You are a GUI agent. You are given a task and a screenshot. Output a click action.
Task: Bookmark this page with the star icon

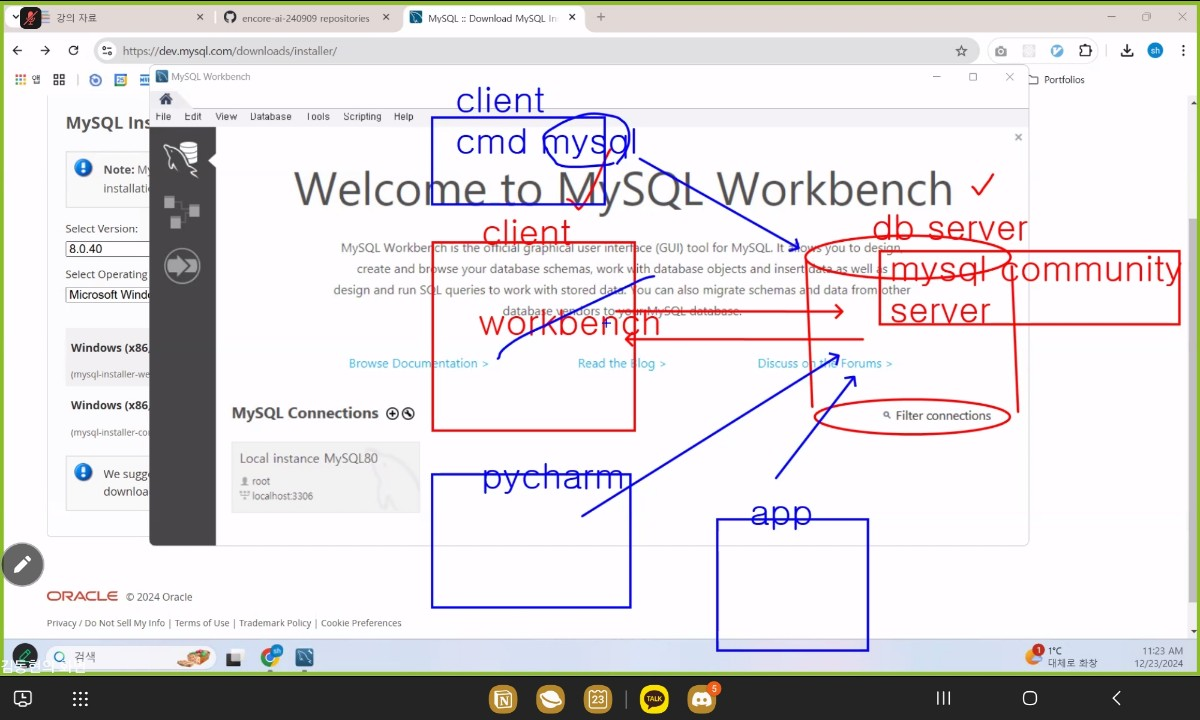tap(961, 51)
